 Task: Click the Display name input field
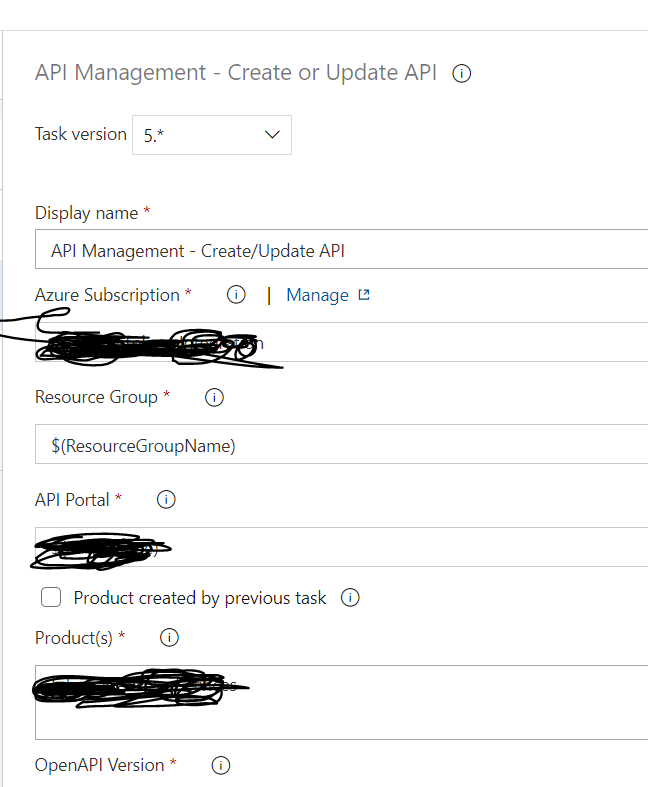[x=341, y=249]
